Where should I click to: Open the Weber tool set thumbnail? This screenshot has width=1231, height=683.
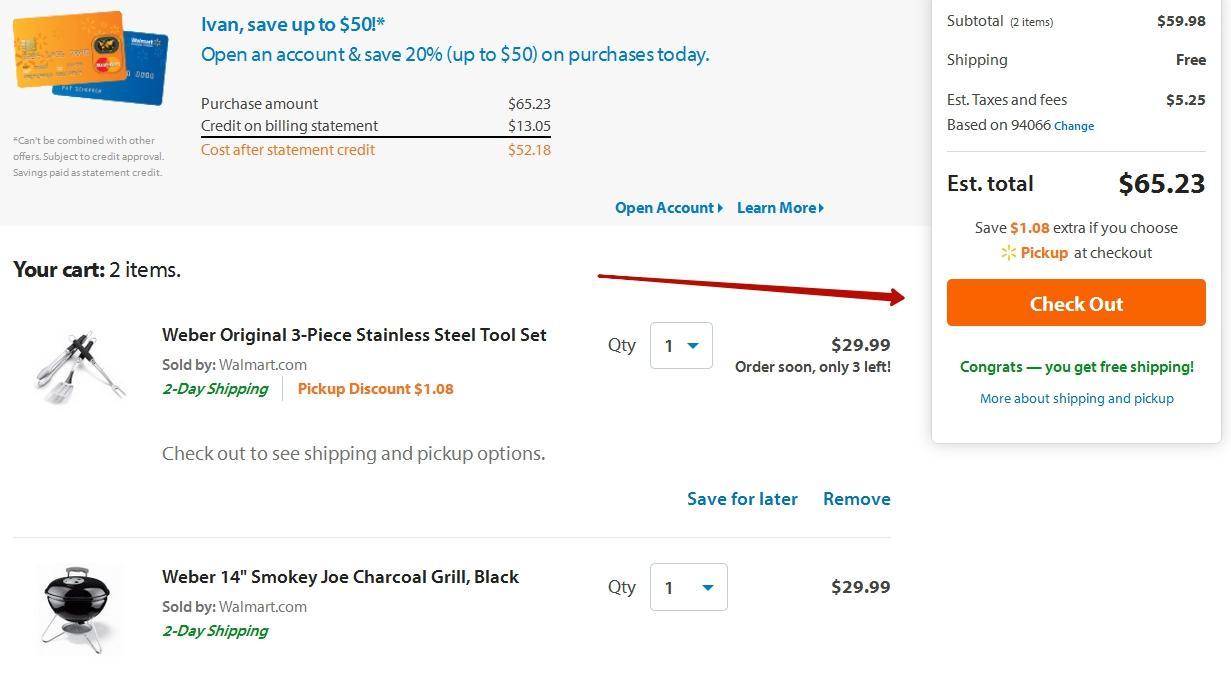click(82, 365)
